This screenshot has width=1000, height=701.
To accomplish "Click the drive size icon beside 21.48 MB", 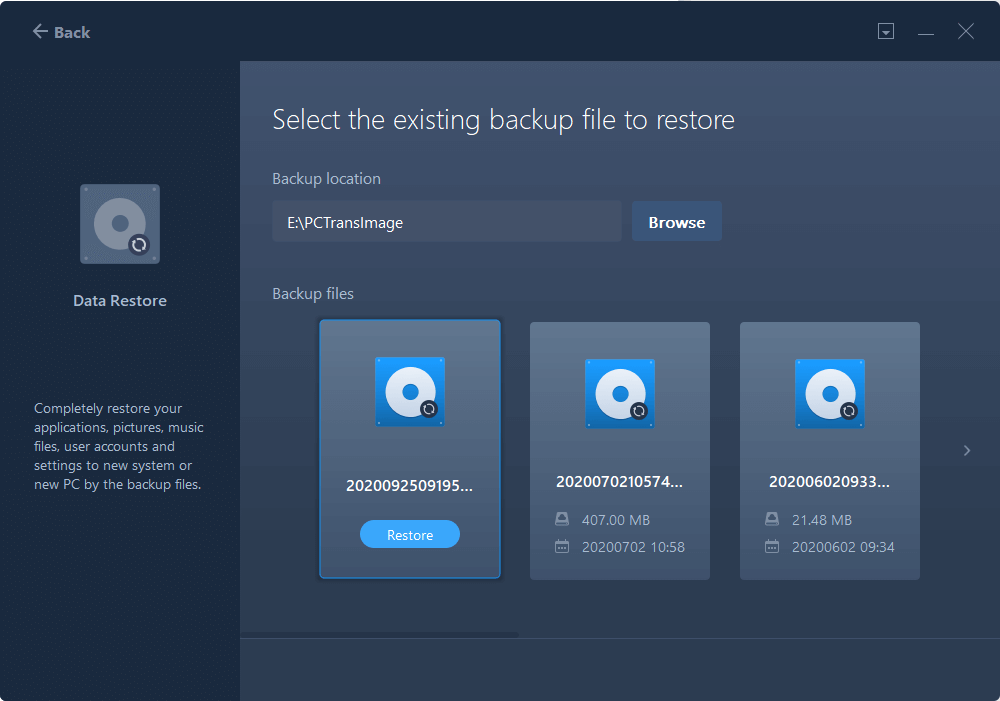I will point(772,520).
